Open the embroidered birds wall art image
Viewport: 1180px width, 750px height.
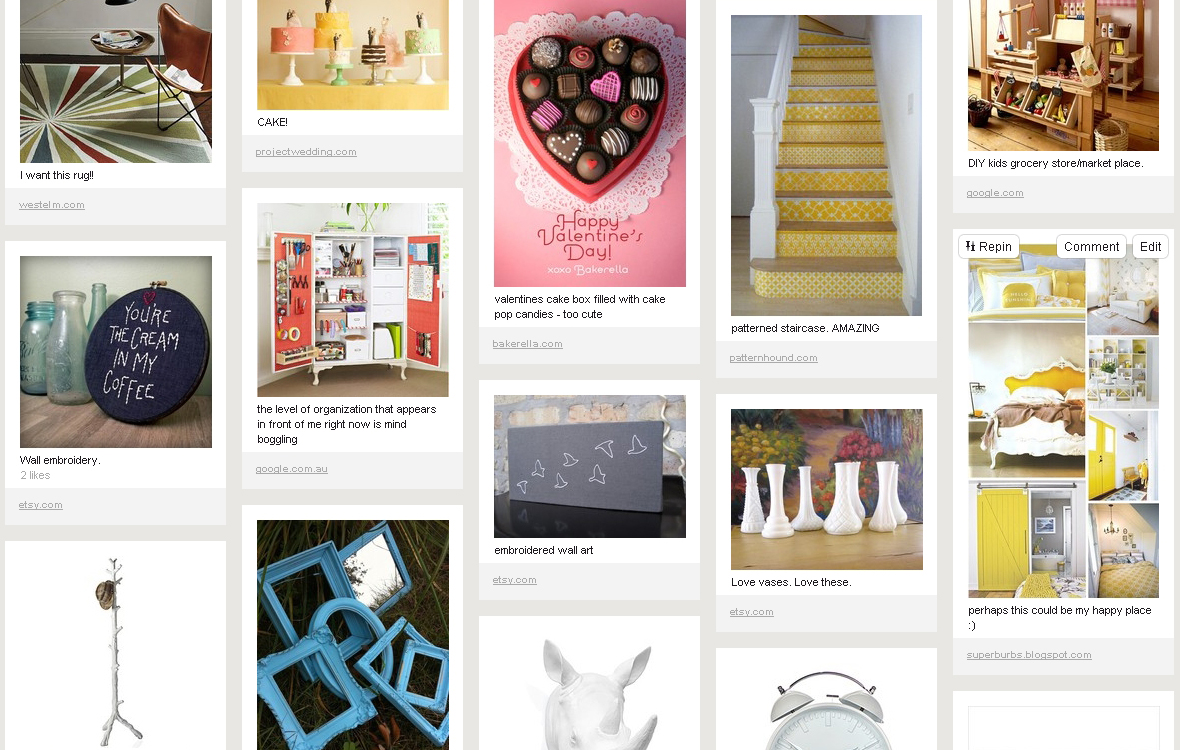pyautogui.click(x=589, y=466)
